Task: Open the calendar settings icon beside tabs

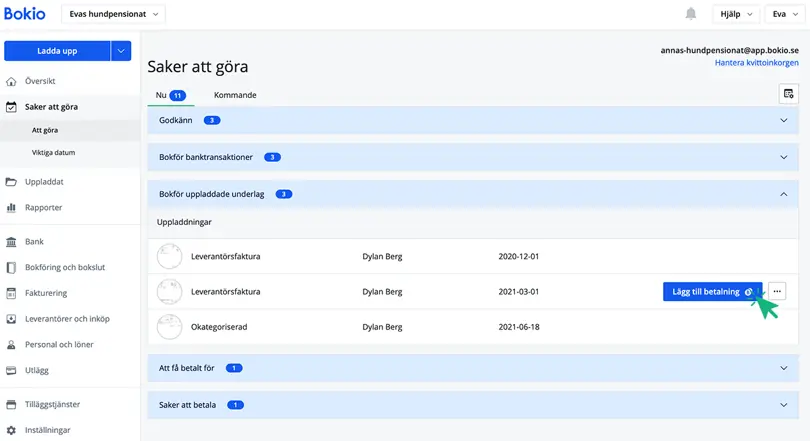Action: 788,94
